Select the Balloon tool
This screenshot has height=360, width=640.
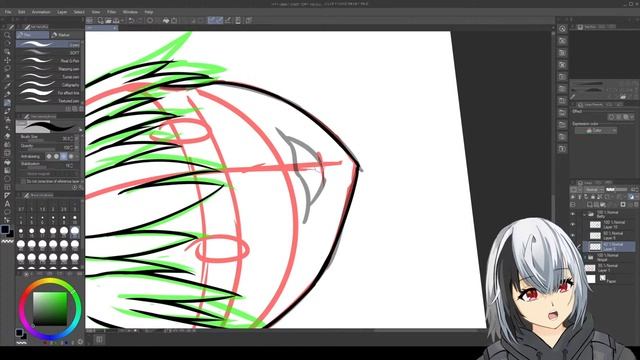[x=7, y=212]
